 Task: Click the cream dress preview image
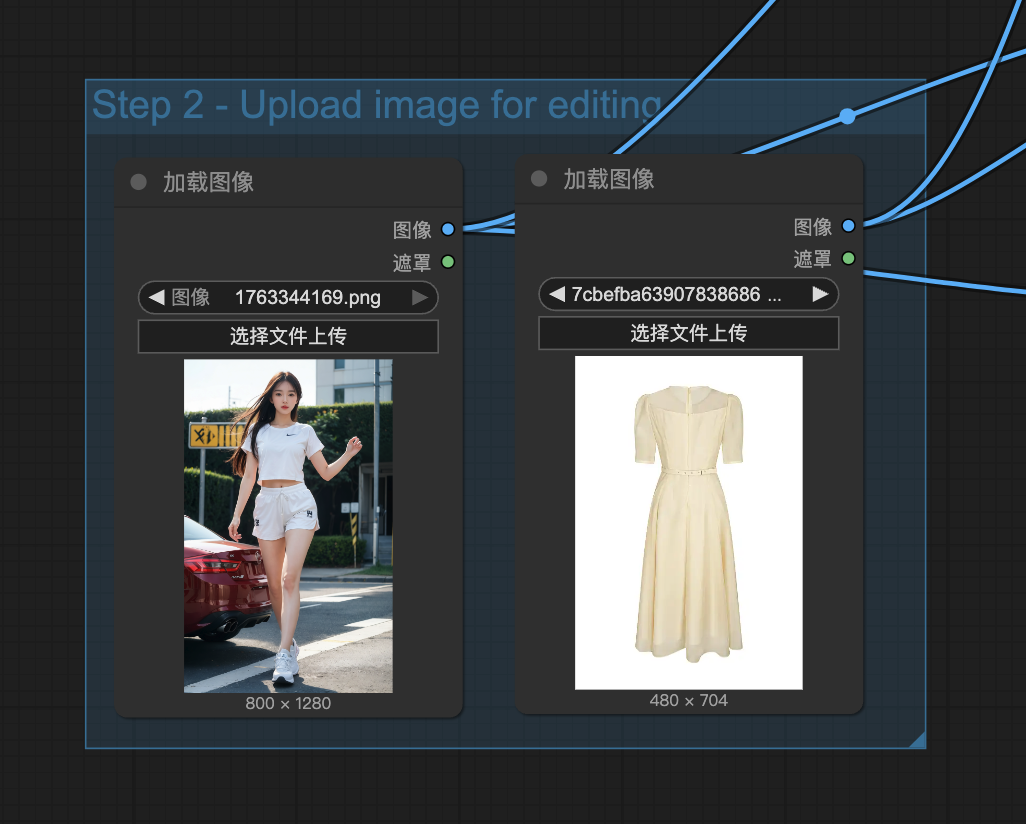coord(688,523)
